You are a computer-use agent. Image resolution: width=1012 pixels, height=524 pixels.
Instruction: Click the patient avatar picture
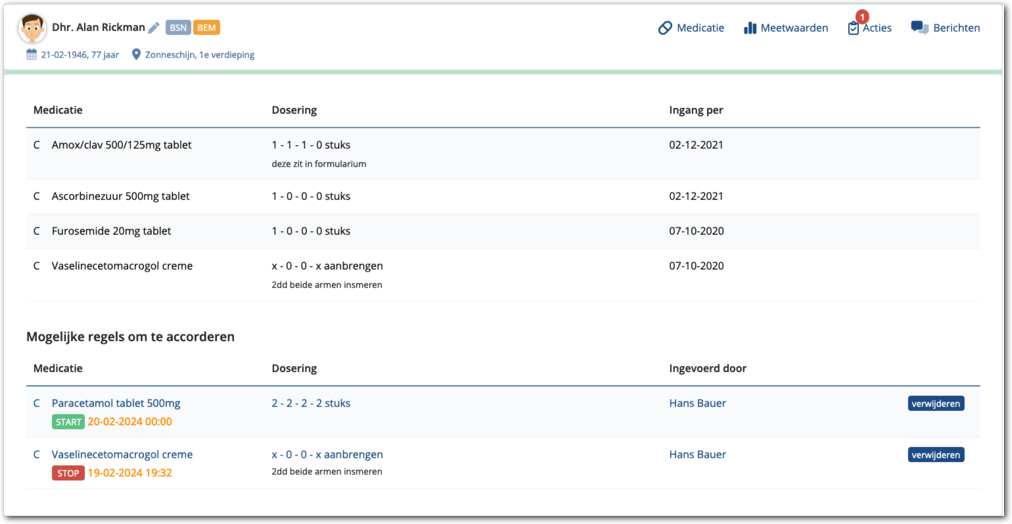pyautogui.click(x=31, y=29)
